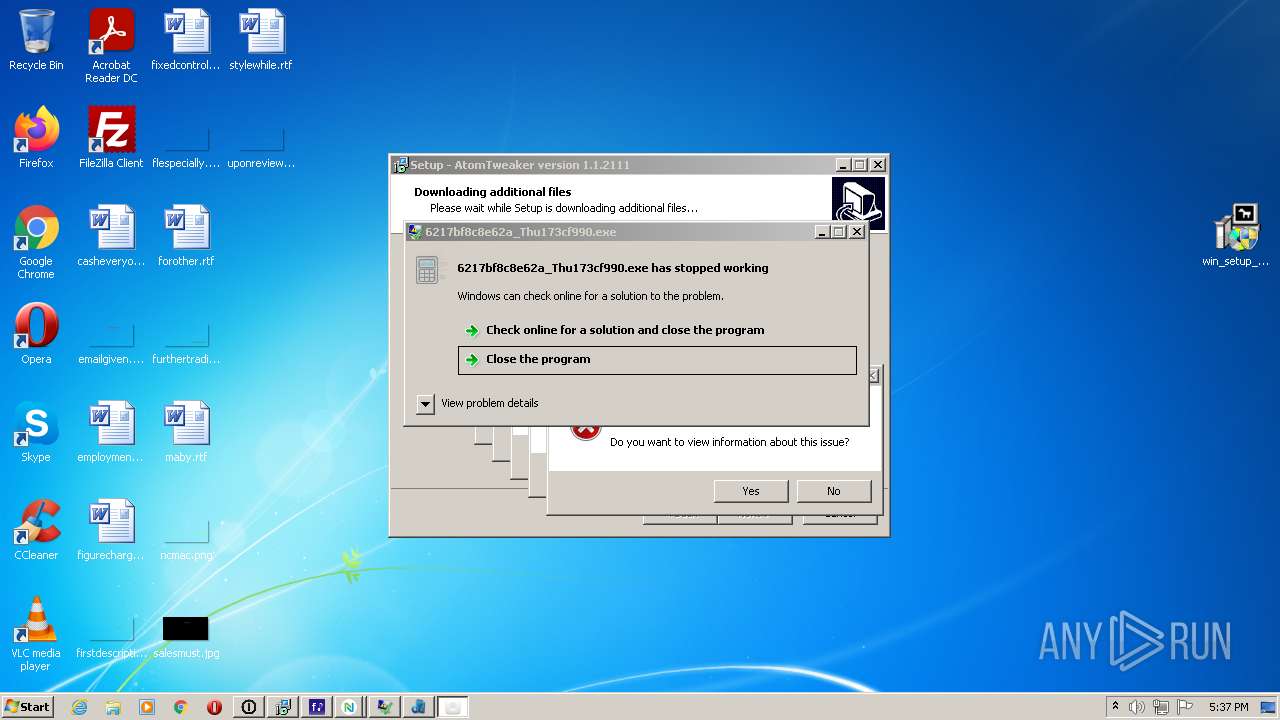The height and width of the screenshot is (720, 1280).
Task: Open the Start menu
Action: point(27,706)
